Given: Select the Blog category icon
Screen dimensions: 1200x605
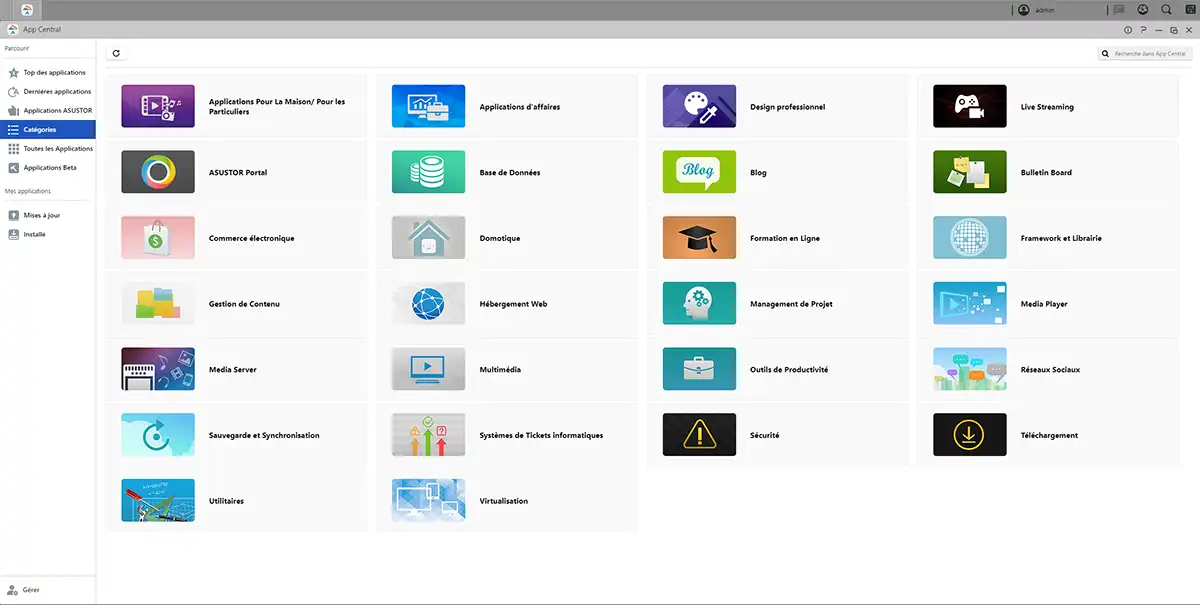Looking at the screenshot, I should click(699, 172).
